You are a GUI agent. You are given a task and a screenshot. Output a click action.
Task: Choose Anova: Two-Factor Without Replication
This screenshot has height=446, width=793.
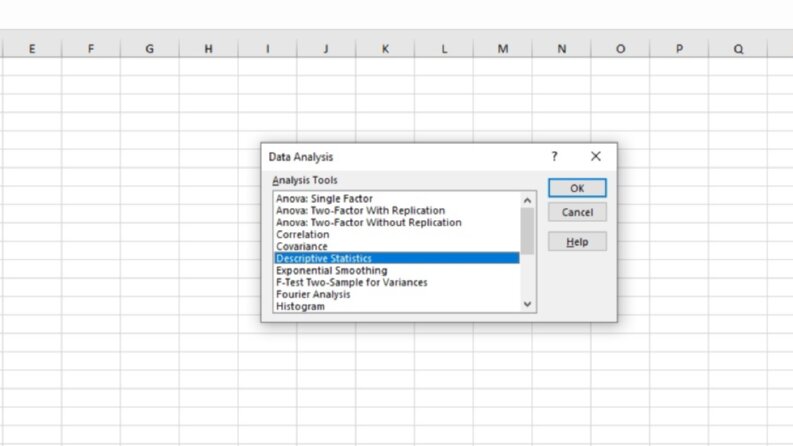click(x=396, y=222)
